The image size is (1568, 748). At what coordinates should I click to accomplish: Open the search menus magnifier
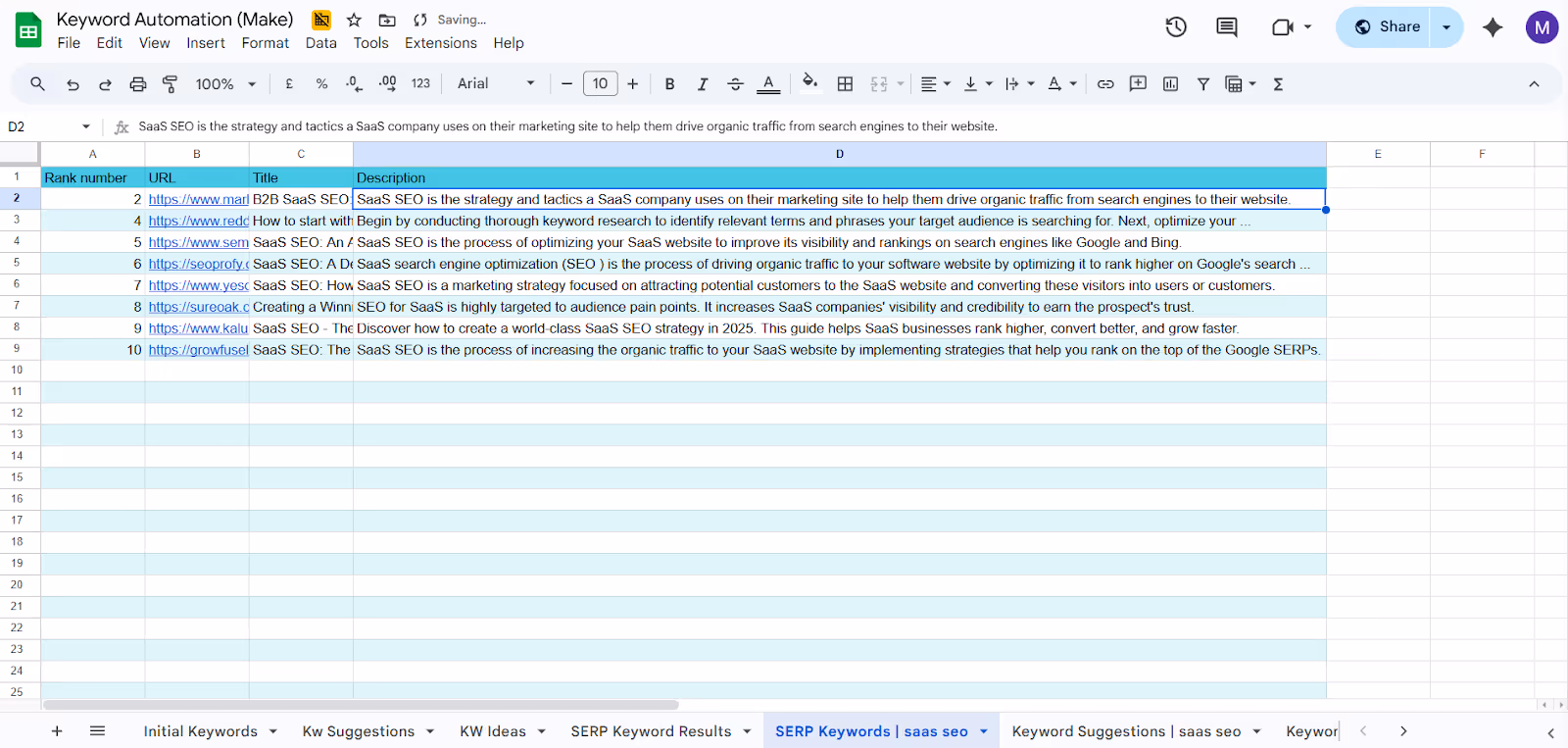pyautogui.click(x=37, y=84)
